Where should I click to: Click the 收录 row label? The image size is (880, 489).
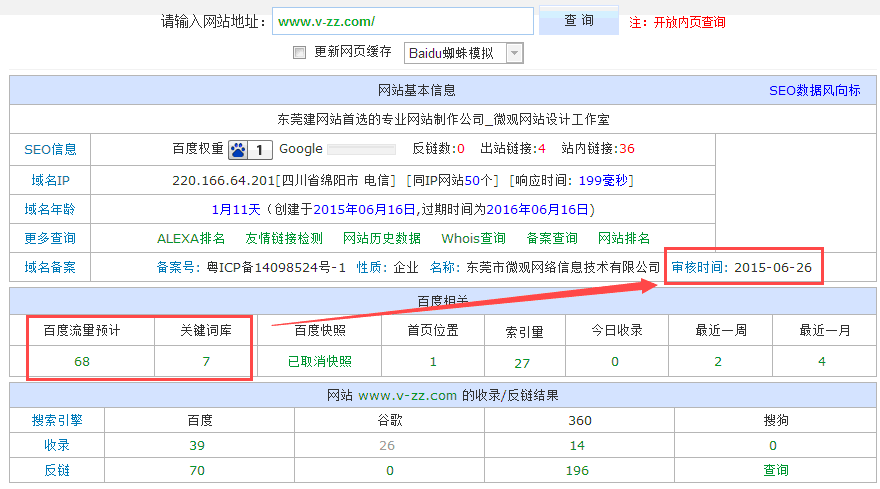click(x=57, y=445)
